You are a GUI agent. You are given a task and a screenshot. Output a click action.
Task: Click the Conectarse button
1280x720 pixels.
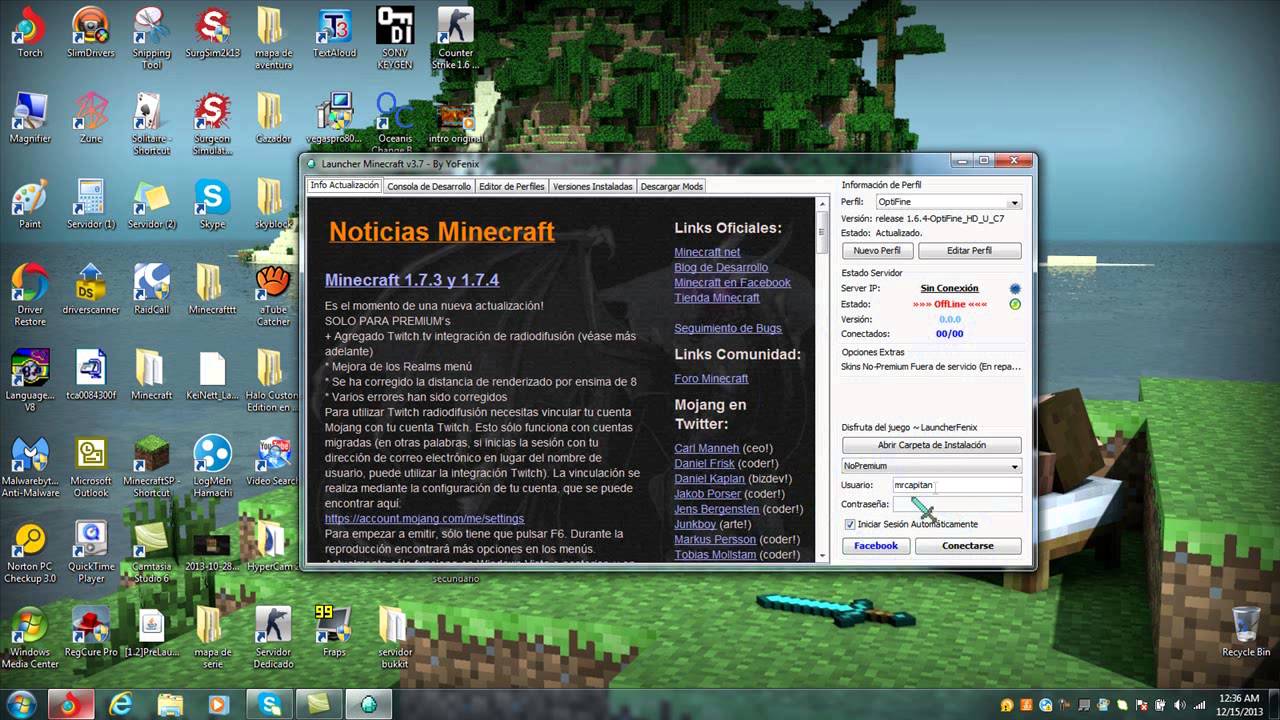(x=968, y=546)
